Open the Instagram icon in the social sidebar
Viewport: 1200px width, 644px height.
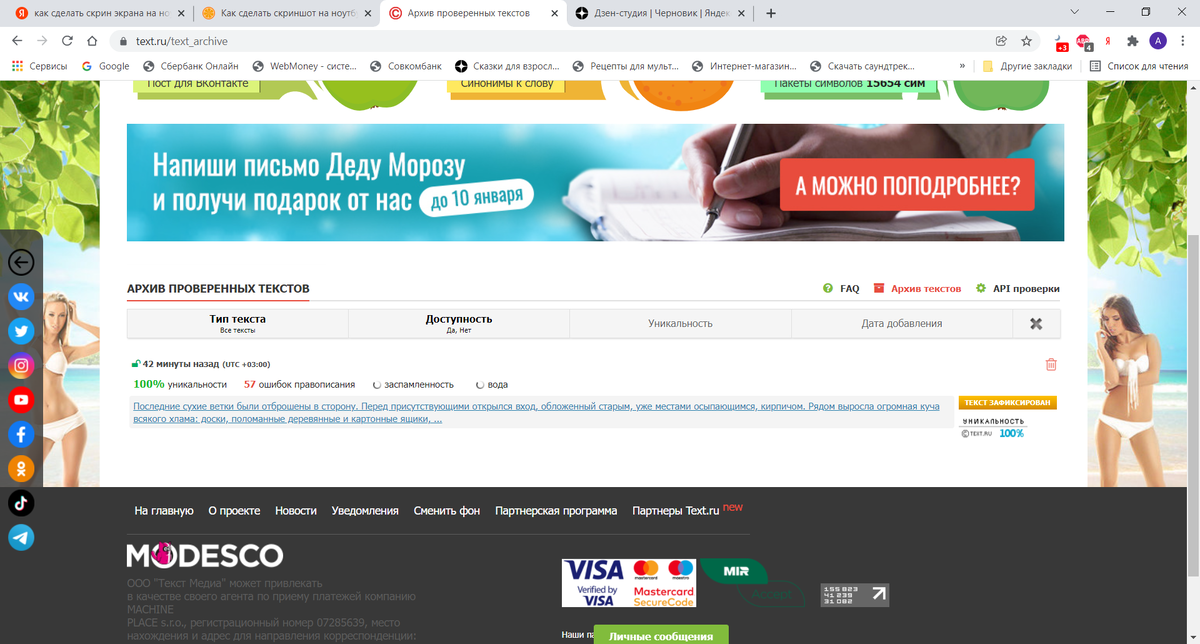[21, 366]
